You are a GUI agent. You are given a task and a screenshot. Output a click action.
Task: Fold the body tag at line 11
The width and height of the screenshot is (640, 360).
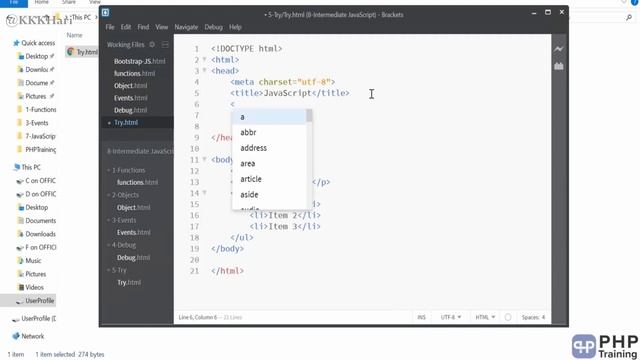coord(204,160)
